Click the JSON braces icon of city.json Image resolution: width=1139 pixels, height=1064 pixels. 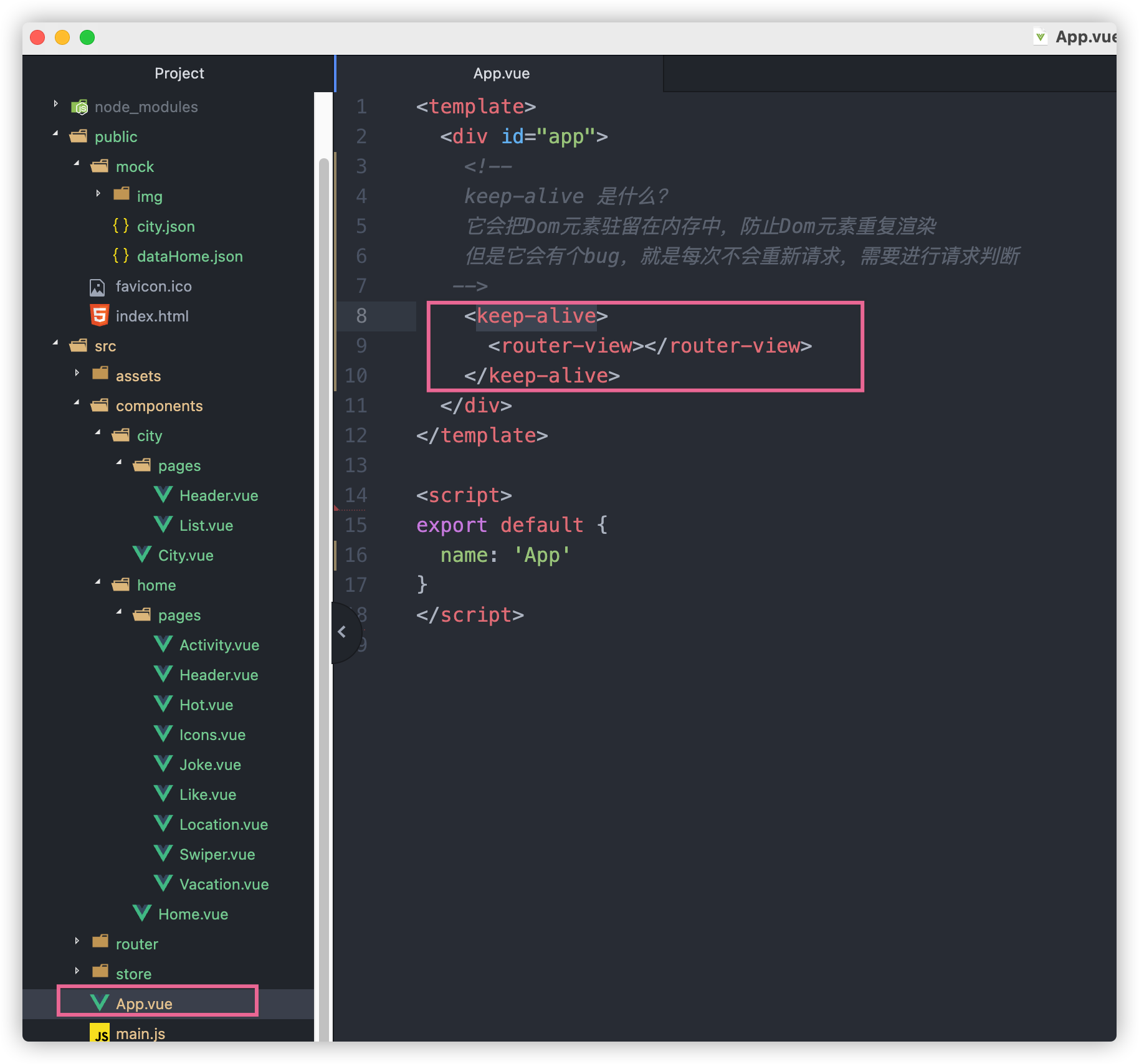coord(121,226)
